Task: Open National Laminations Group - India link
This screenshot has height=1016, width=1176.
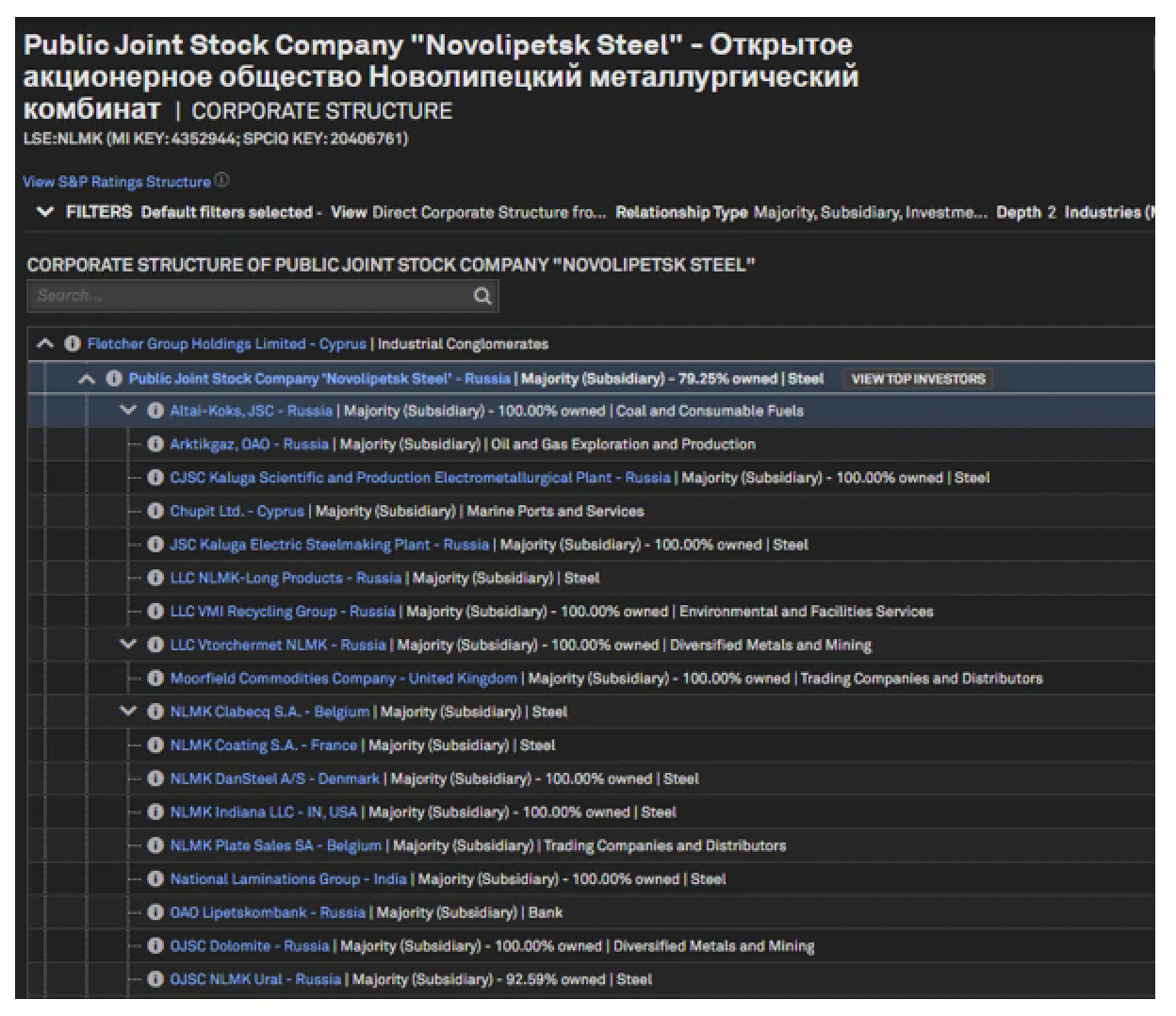Action: pyautogui.click(x=287, y=879)
